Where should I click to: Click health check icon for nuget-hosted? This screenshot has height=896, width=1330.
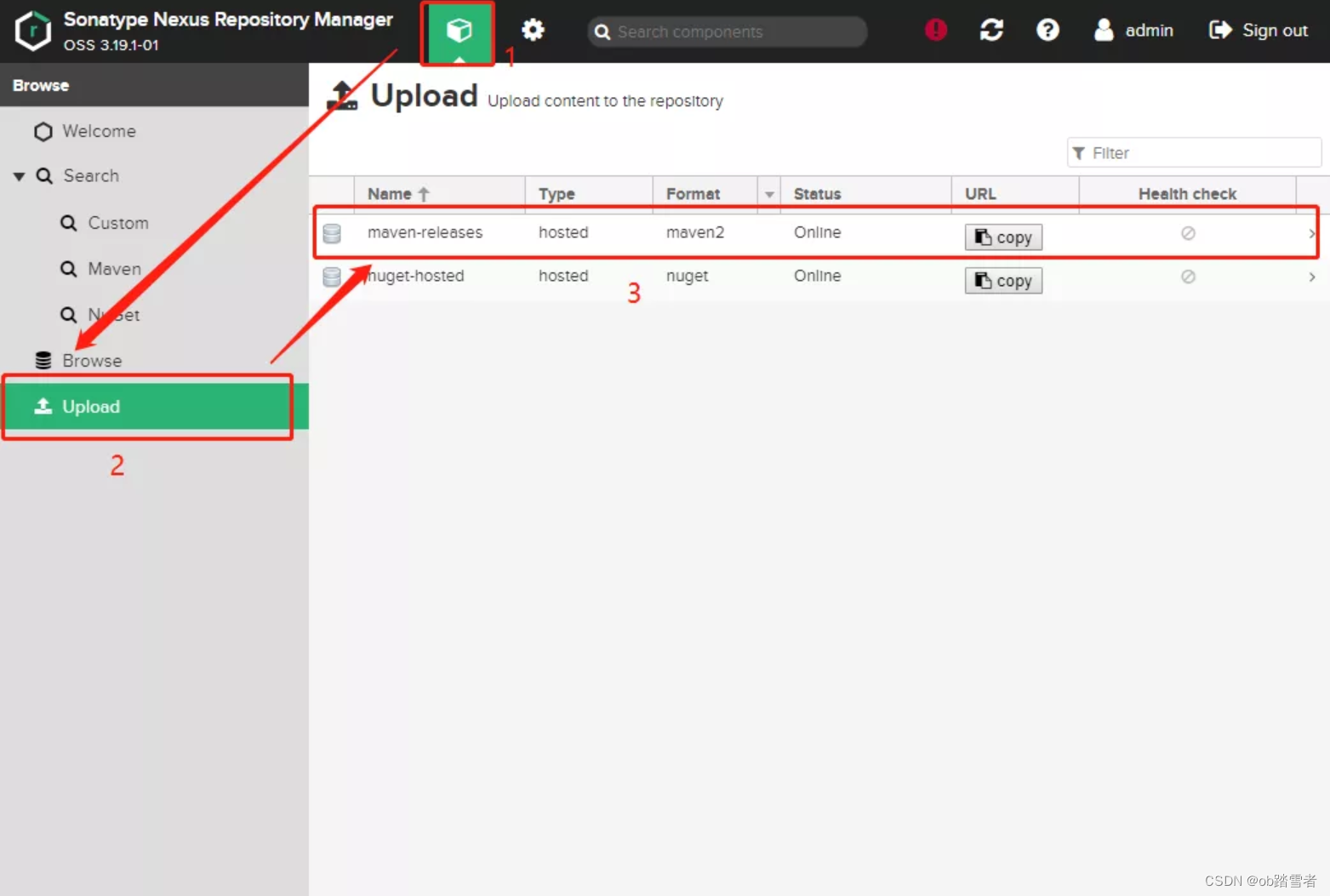pyautogui.click(x=1188, y=277)
